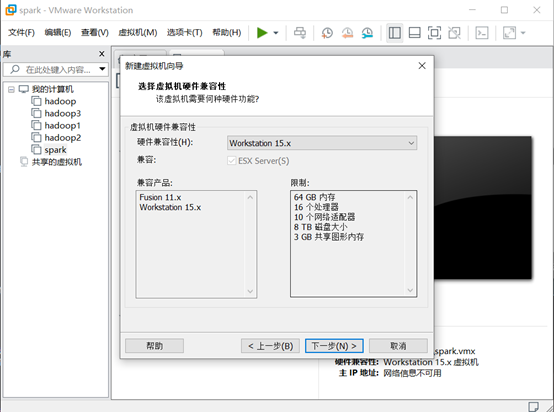Select the hadoop2 virtual machine
Viewport: 554px width, 412px height.
click(63, 137)
